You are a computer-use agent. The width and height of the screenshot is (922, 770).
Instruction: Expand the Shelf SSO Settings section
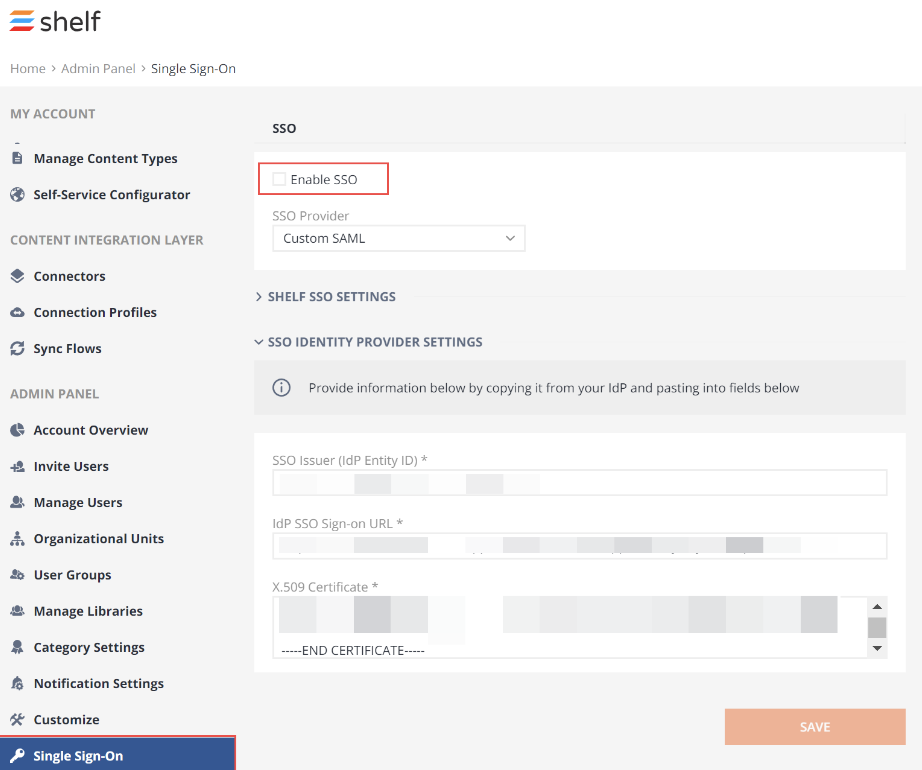click(326, 297)
